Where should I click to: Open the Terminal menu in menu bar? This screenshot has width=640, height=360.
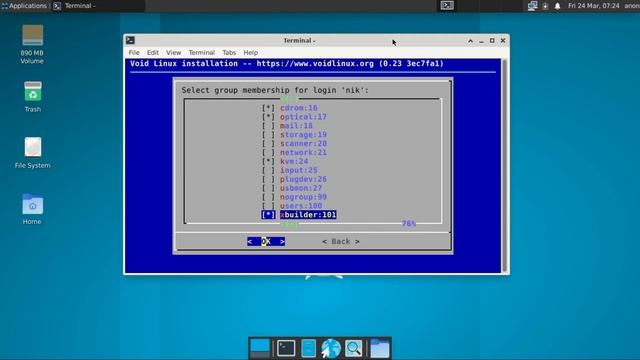[x=202, y=53]
